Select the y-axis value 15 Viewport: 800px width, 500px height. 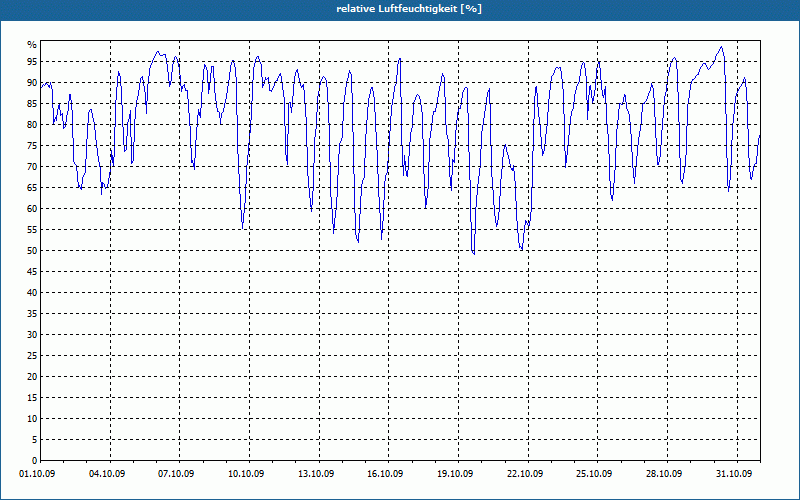pos(32,397)
